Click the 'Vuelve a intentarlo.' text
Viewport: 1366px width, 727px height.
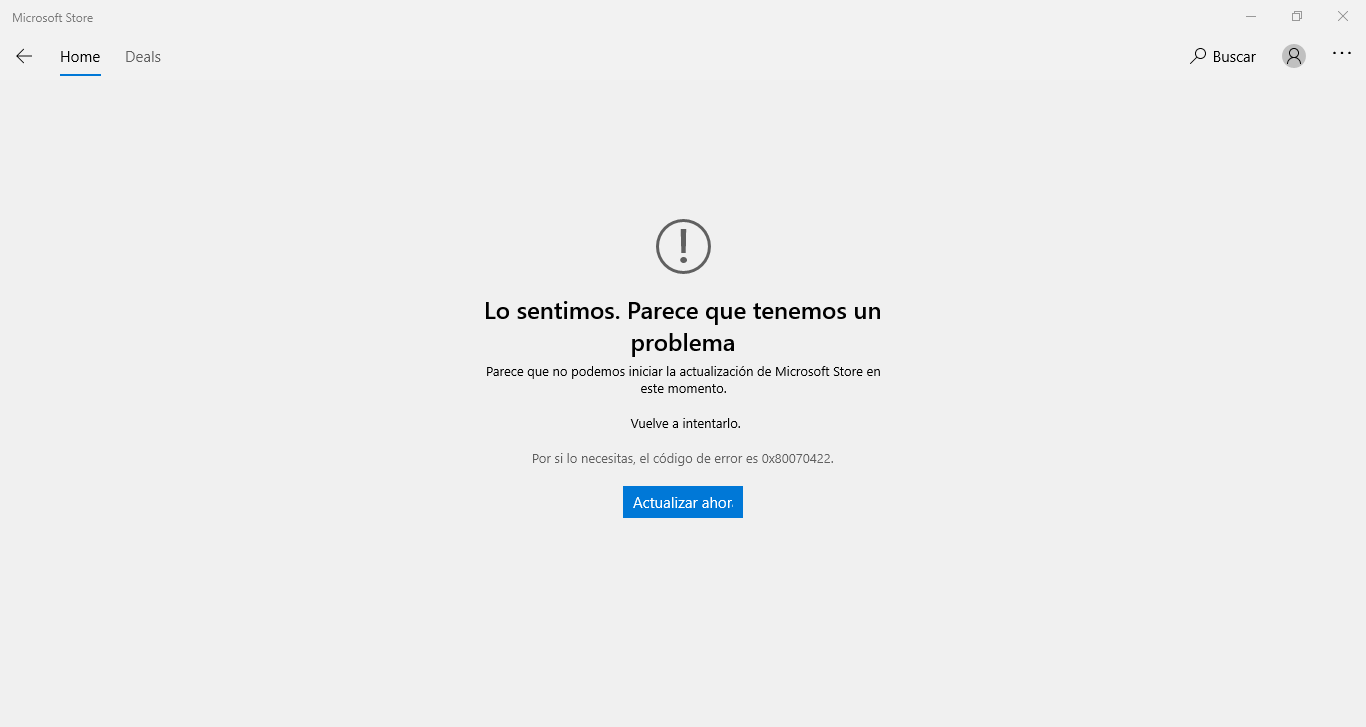pyautogui.click(x=686, y=424)
